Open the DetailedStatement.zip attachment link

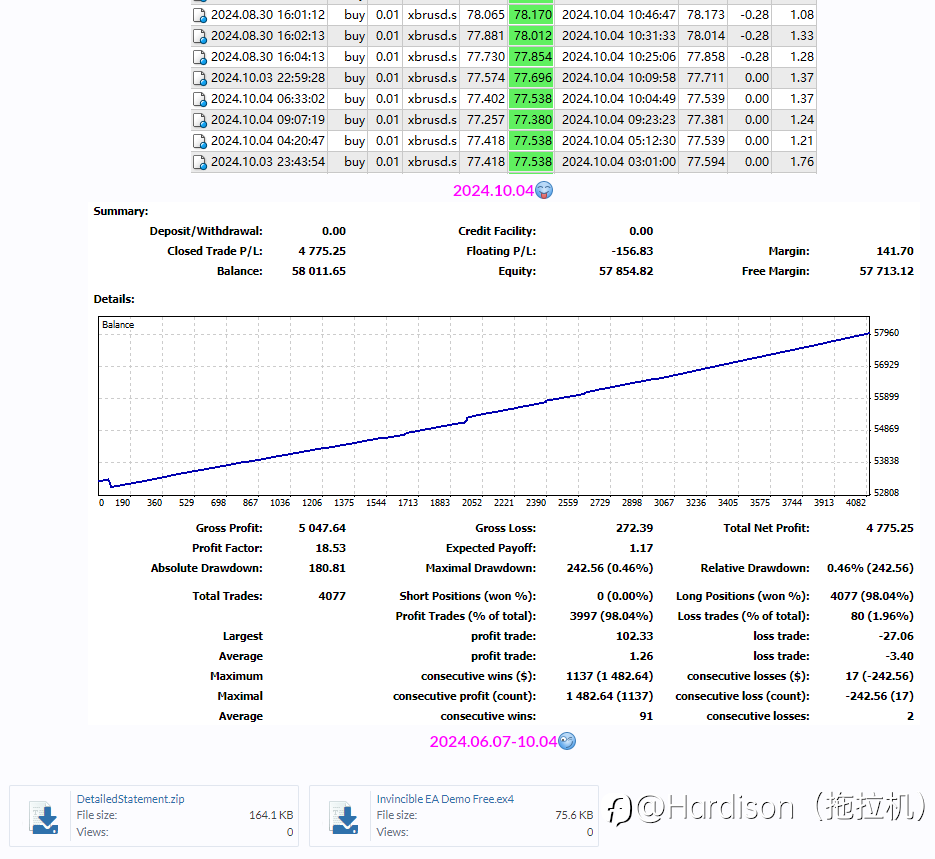(131, 799)
